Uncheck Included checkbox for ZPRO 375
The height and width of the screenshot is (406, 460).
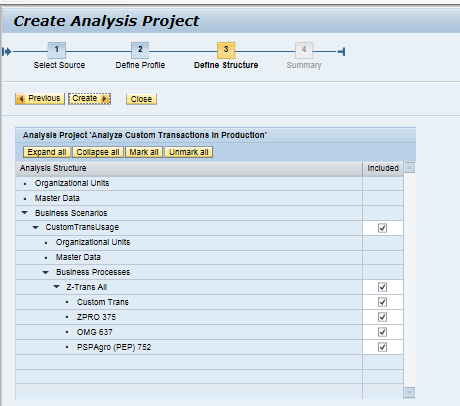[x=382, y=317]
